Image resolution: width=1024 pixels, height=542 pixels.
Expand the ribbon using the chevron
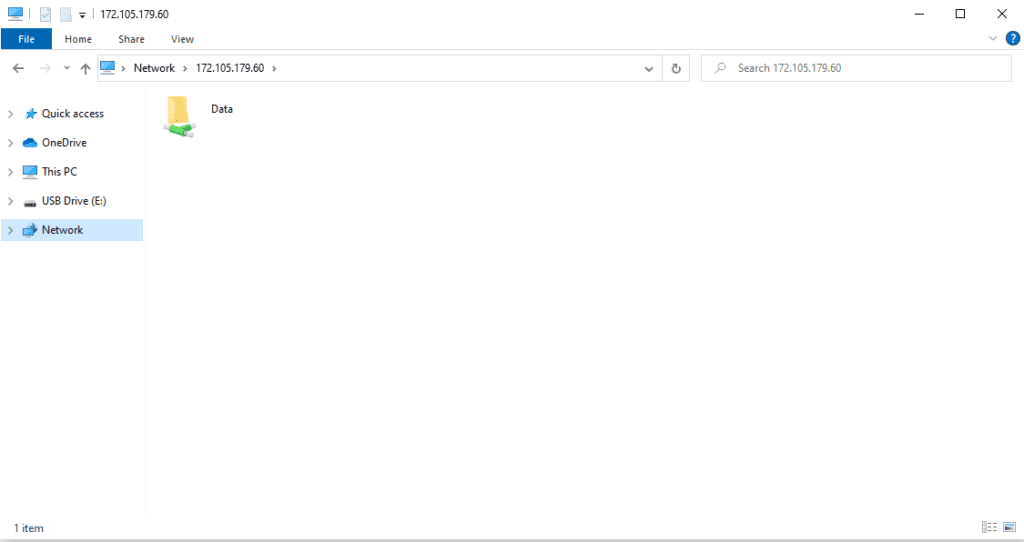pyautogui.click(x=993, y=39)
